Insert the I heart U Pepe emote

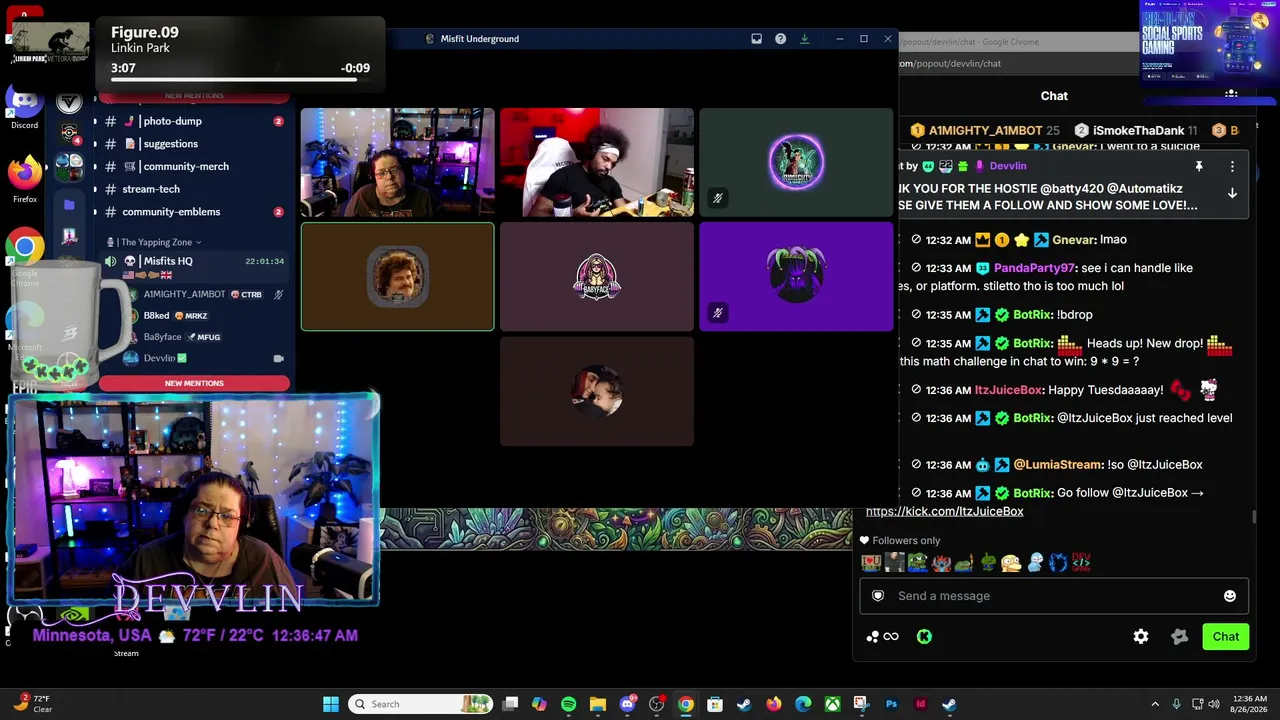pos(871,563)
